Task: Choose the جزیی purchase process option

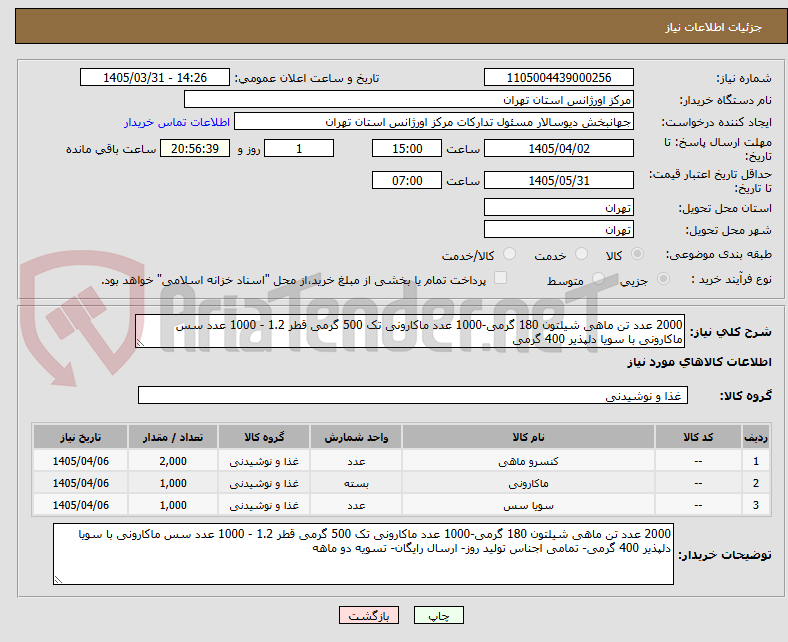Action: pyautogui.click(x=663, y=279)
